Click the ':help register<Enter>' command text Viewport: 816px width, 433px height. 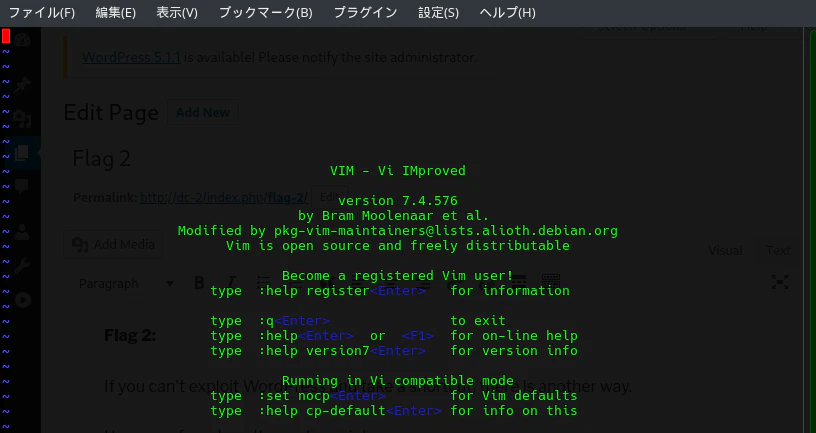(342, 290)
